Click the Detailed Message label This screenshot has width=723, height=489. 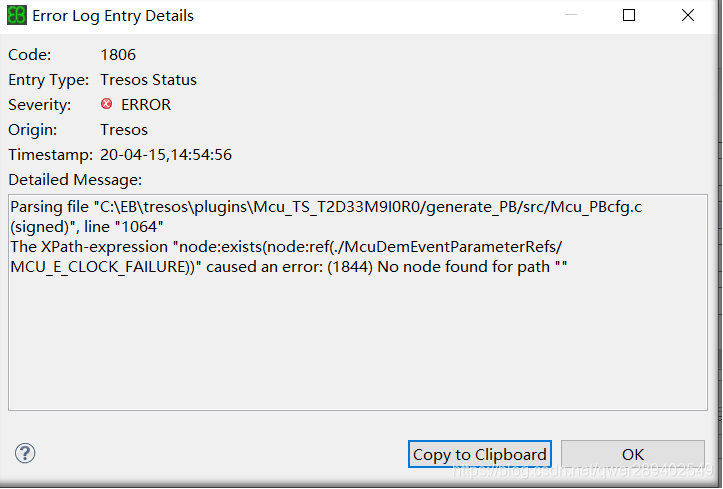coord(75,179)
